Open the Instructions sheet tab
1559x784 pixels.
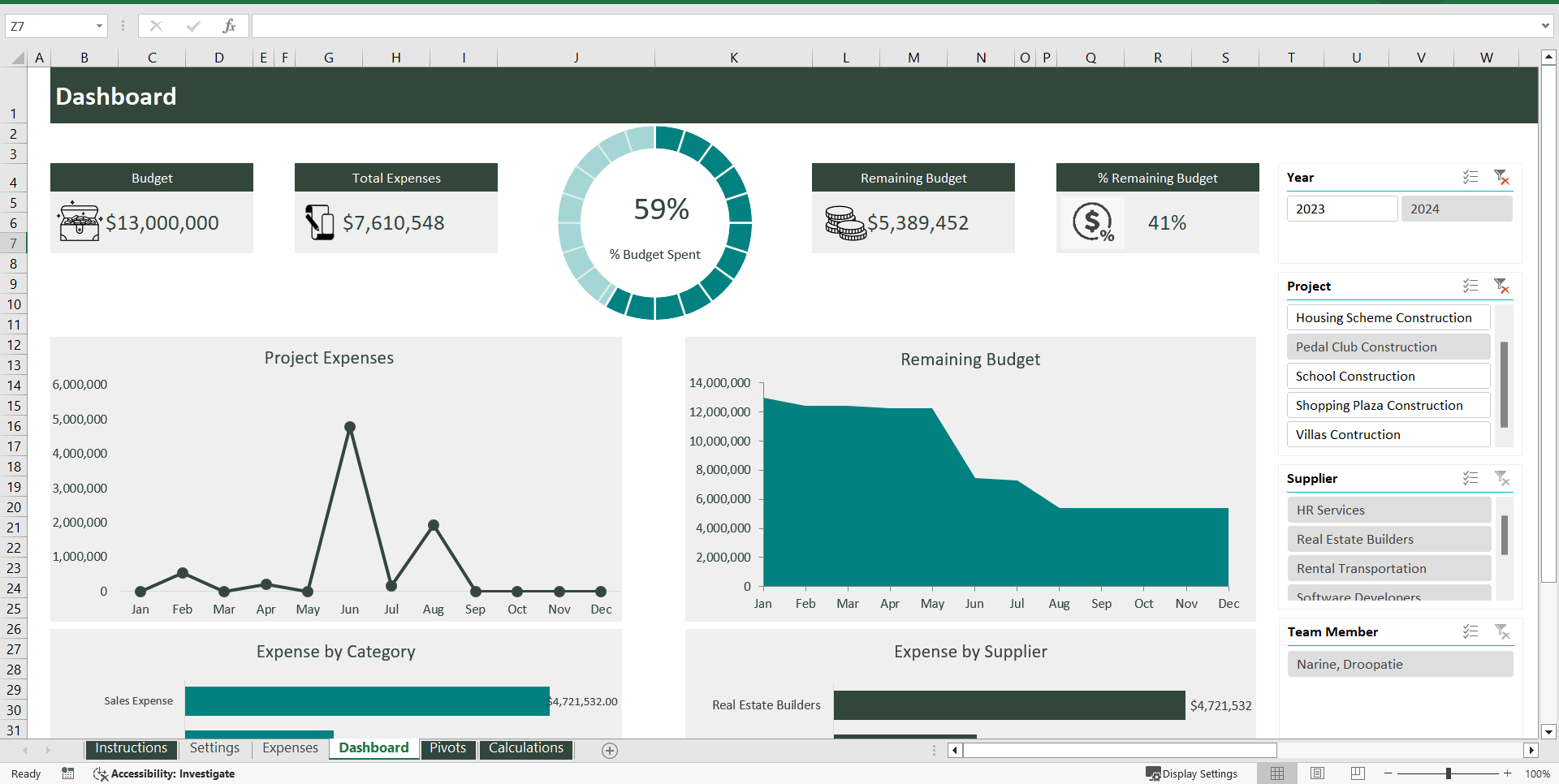pyautogui.click(x=131, y=748)
